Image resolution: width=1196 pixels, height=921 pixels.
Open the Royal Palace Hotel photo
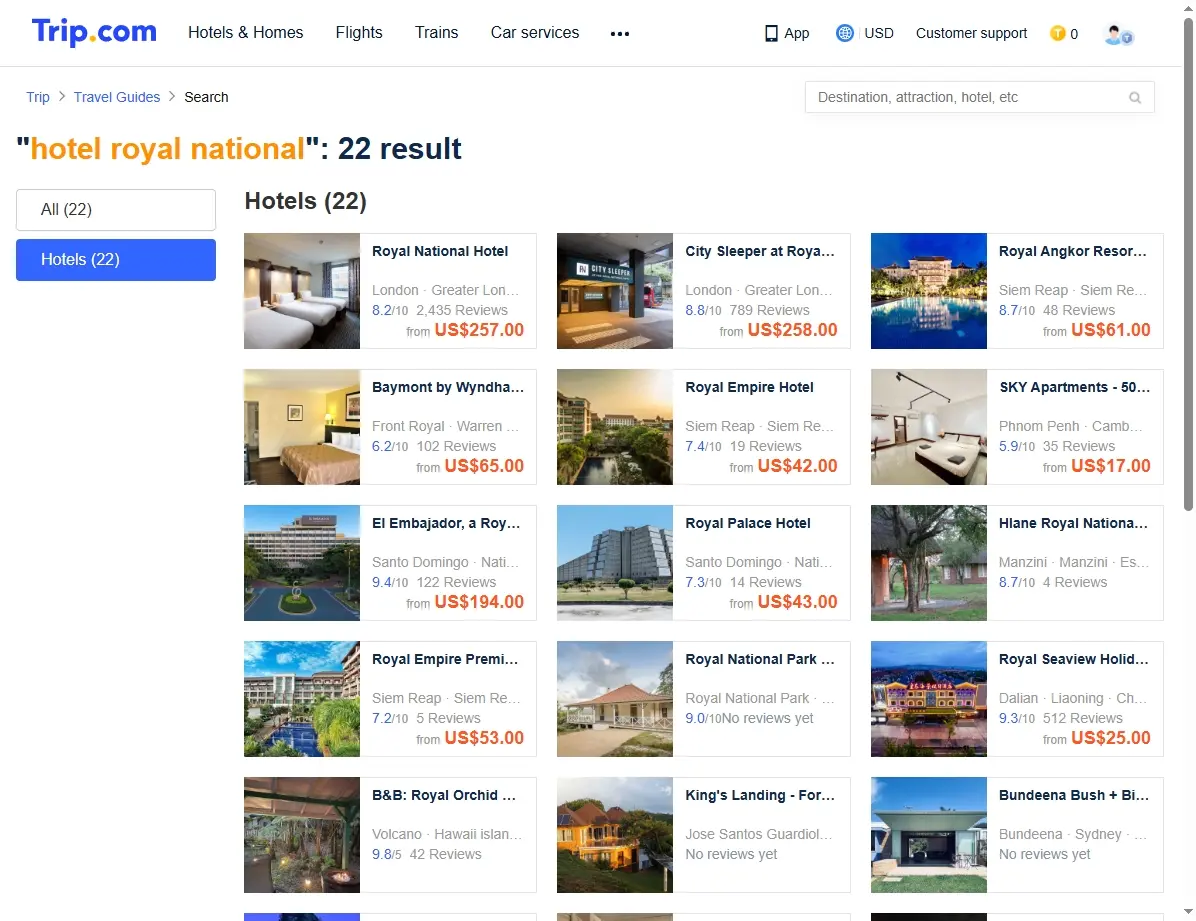click(x=615, y=562)
